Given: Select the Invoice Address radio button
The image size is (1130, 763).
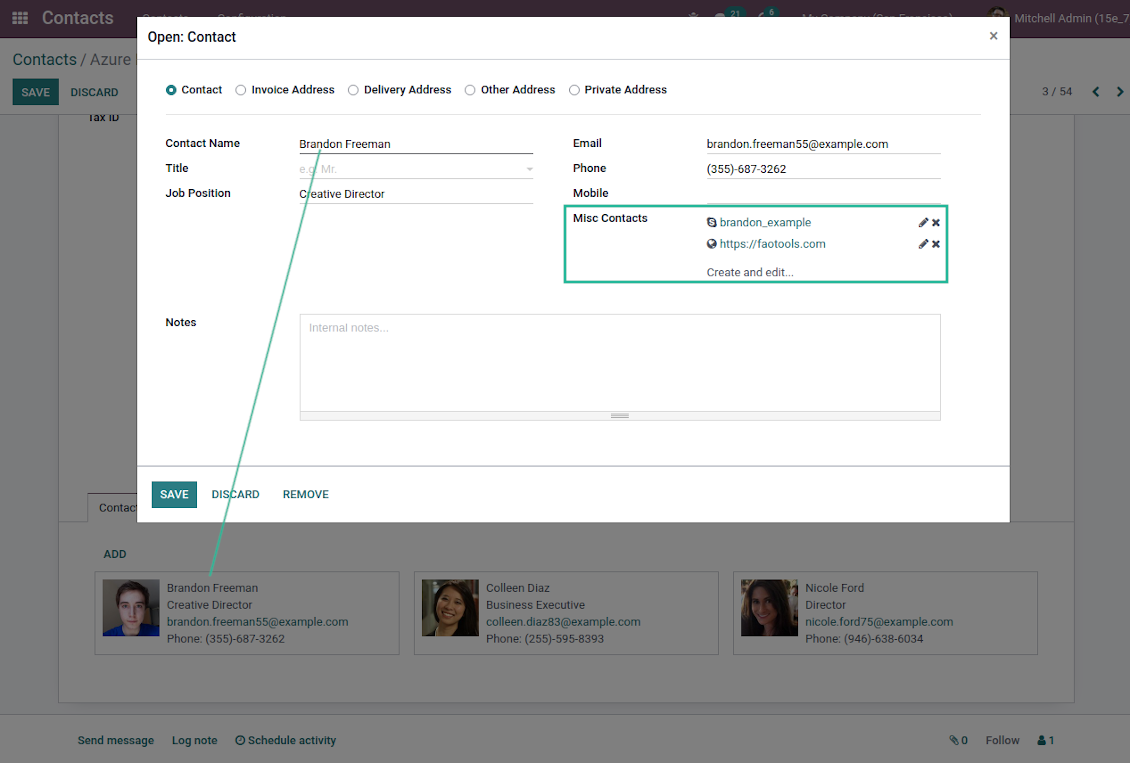Looking at the screenshot, I should coord(241,90).
